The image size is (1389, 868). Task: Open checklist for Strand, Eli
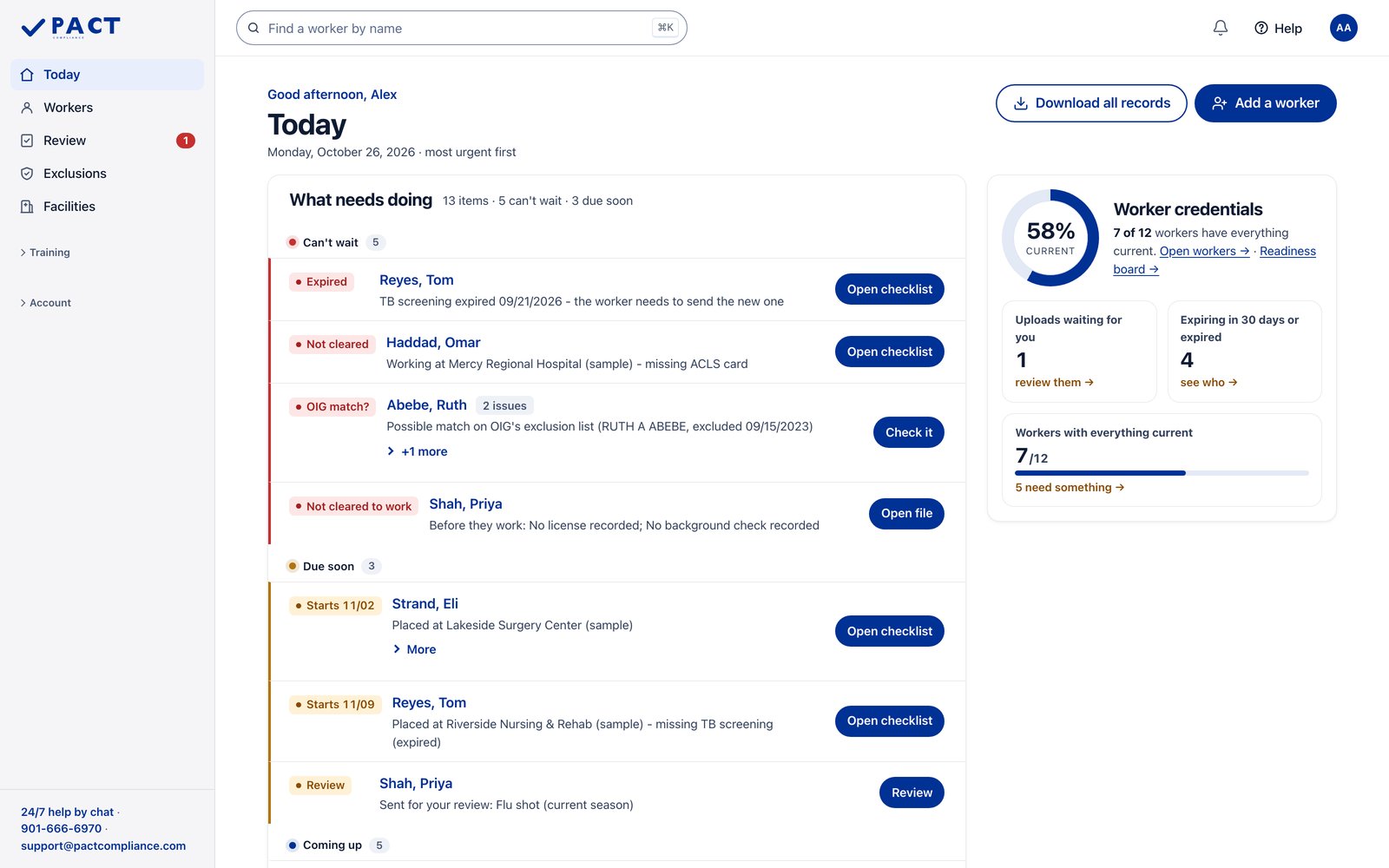889,631
